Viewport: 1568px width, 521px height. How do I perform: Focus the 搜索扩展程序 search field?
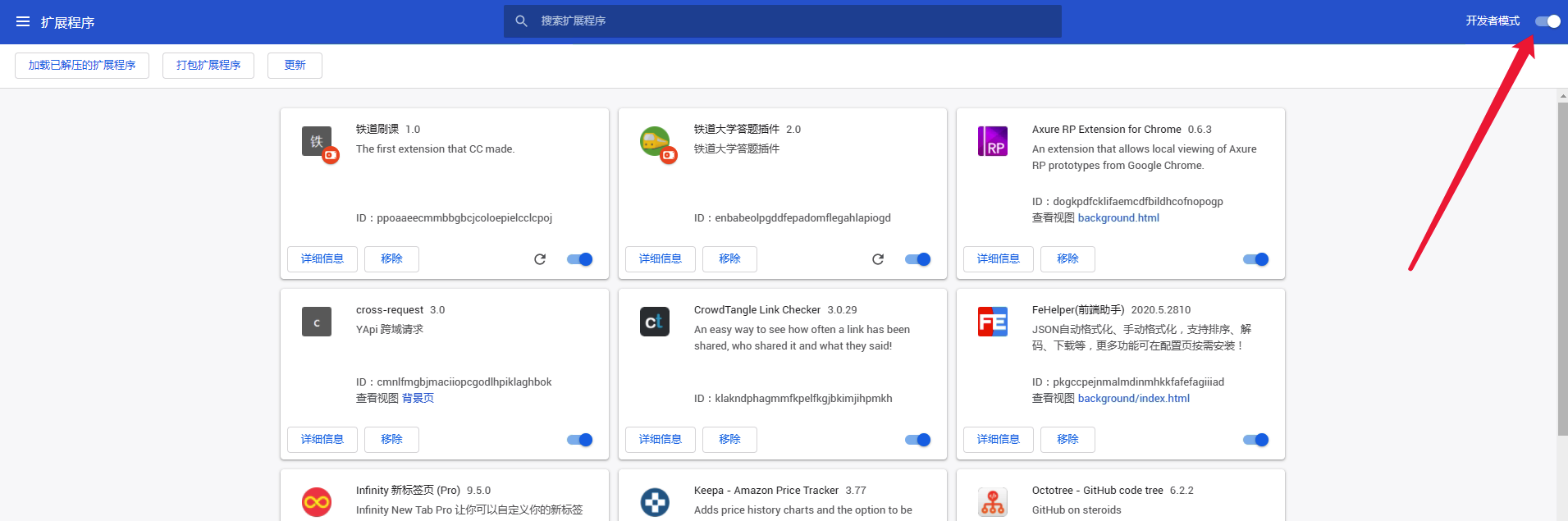[783, 21]
